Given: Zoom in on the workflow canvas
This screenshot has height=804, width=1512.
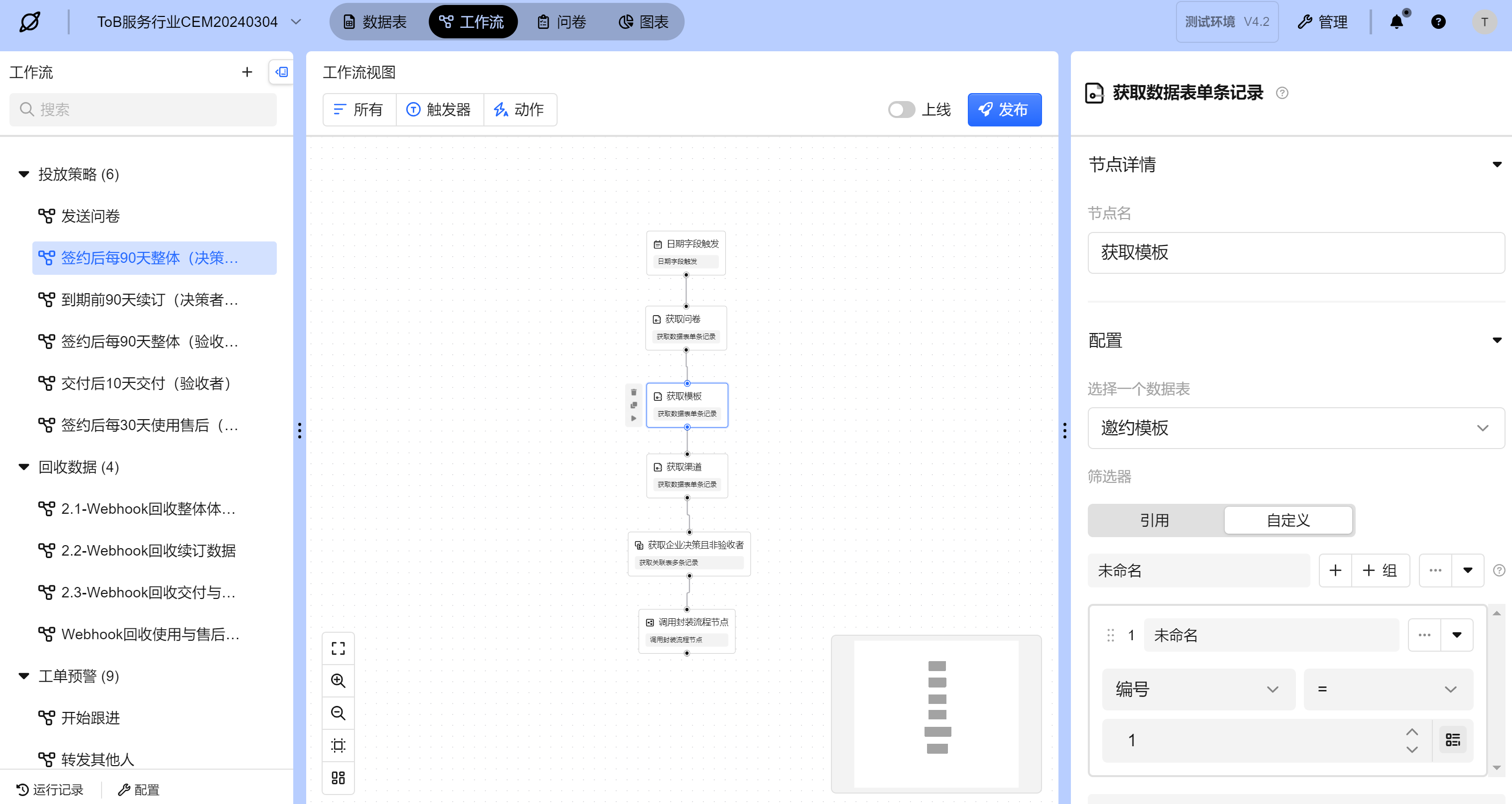Looking at the screenshot, I should pyautogui.click(x=338, y=681).
